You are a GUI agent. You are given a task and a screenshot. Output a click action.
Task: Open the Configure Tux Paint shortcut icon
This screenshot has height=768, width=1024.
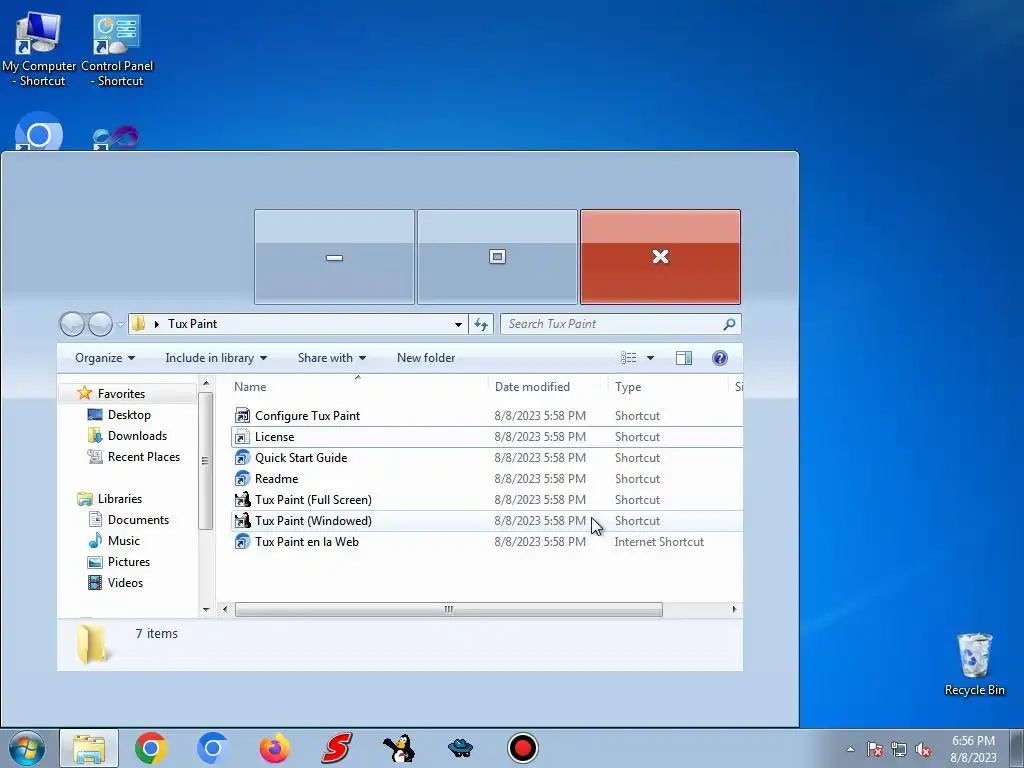coord(242,415)
